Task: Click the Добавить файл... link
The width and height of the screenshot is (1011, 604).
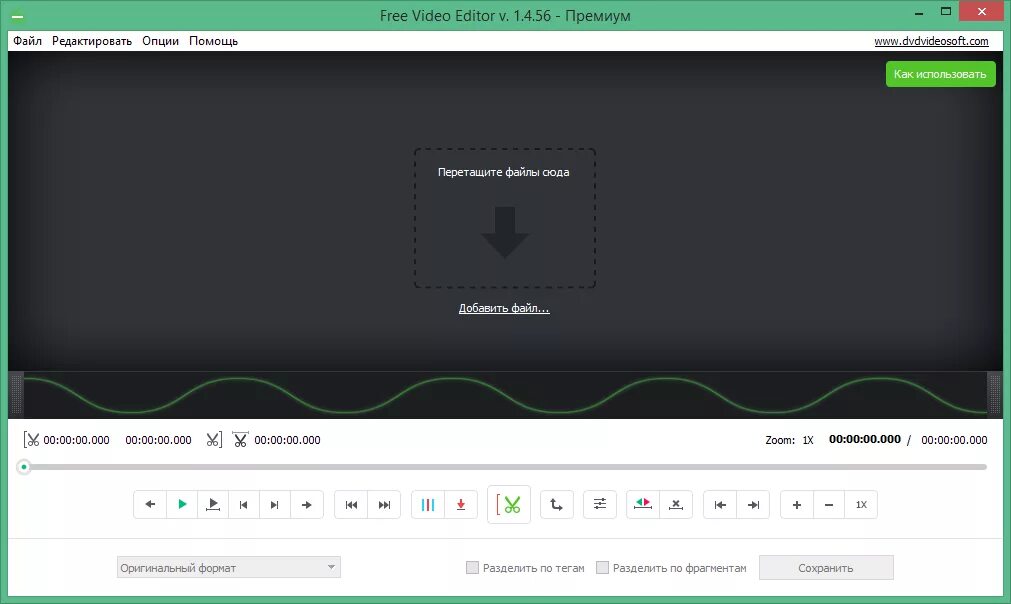Action: click(504, 308)
